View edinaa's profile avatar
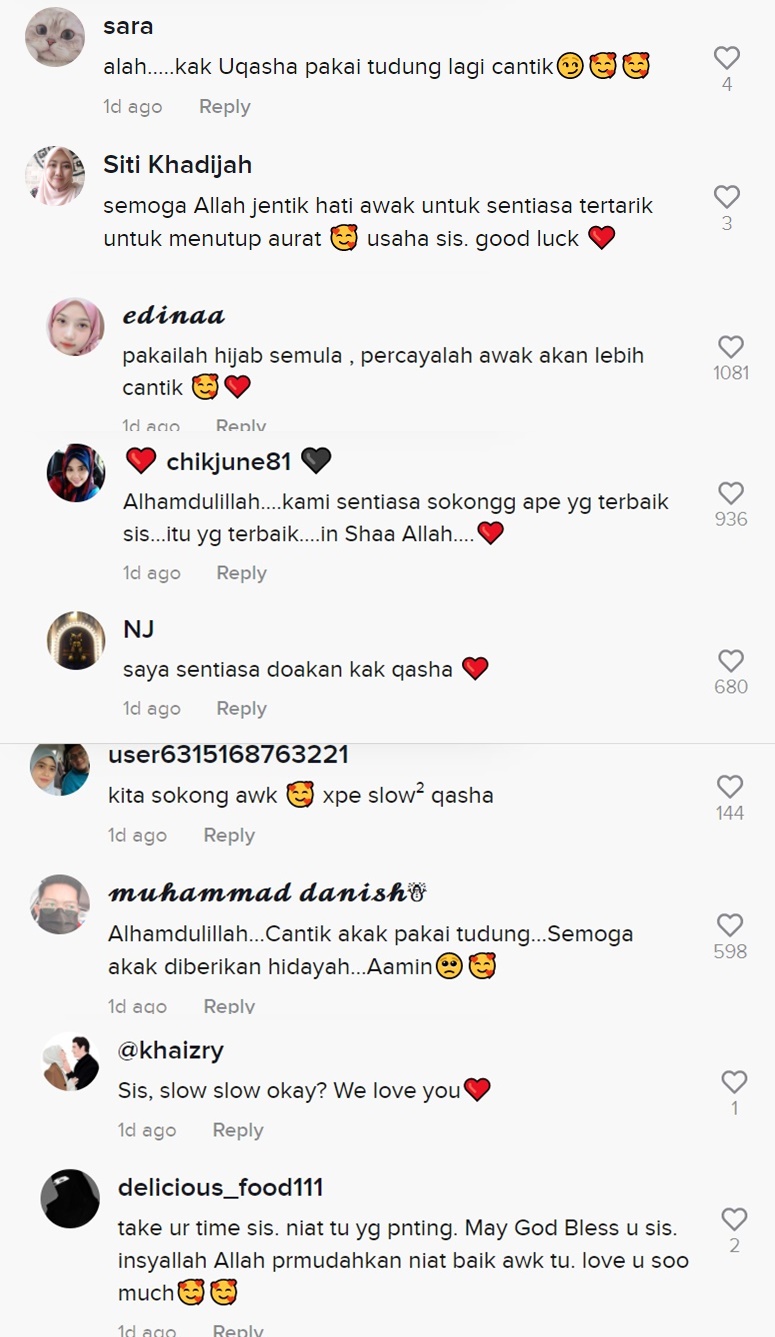Viewport: 775px width, 1337px height. (x=76, y=327)
